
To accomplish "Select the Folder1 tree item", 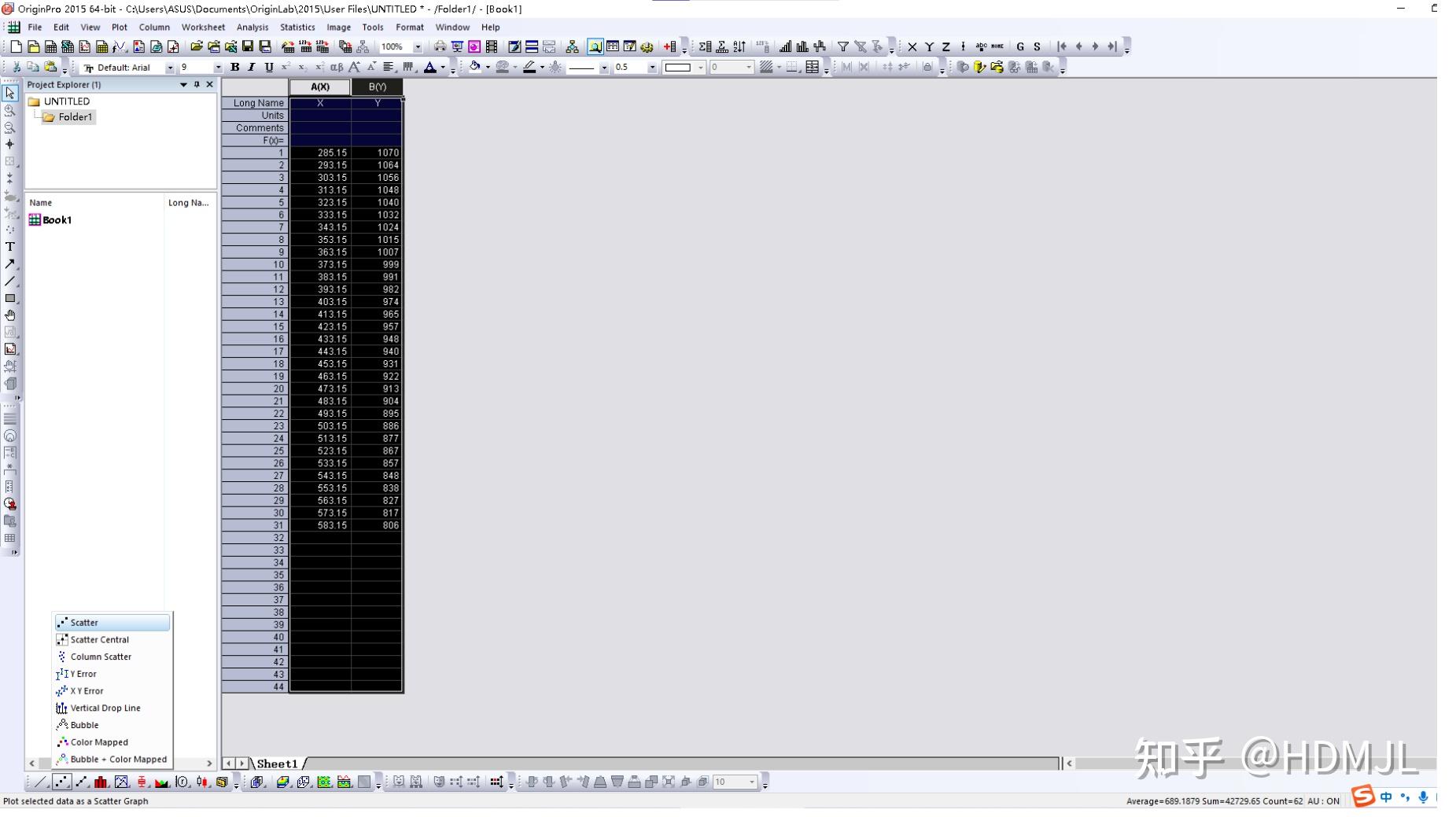I will (68, 117).
